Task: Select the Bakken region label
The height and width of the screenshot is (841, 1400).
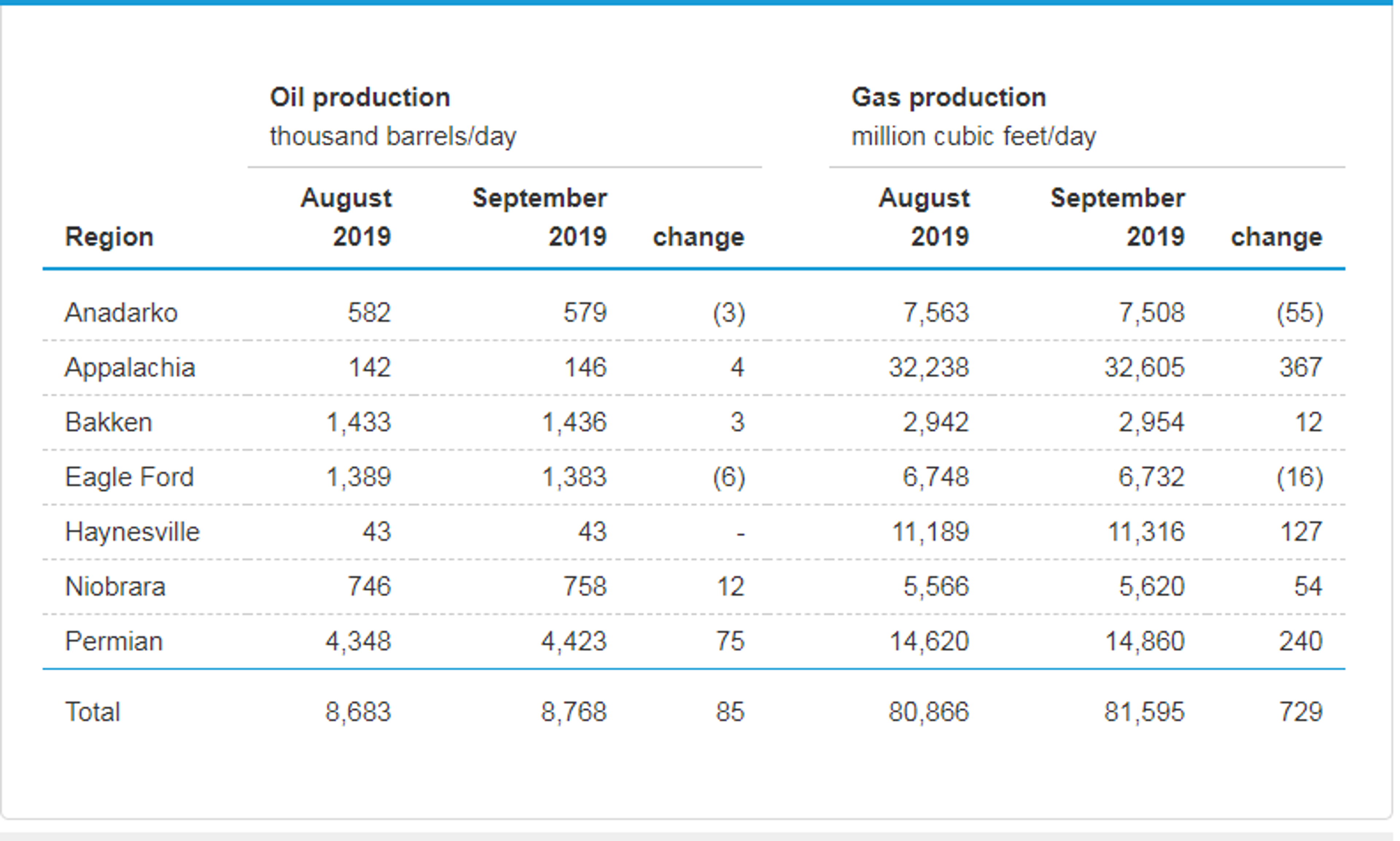Action: (x=108, y=423)
